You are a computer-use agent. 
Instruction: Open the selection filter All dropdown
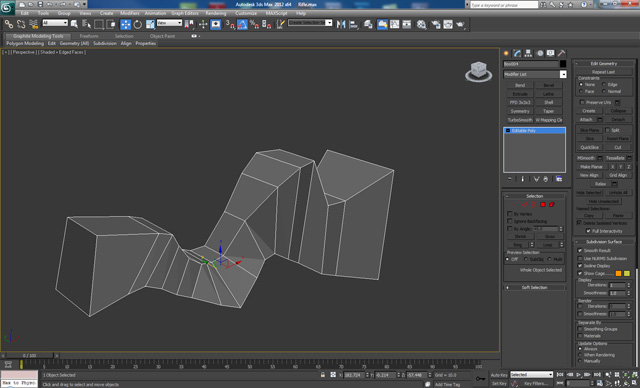[55, 23]
